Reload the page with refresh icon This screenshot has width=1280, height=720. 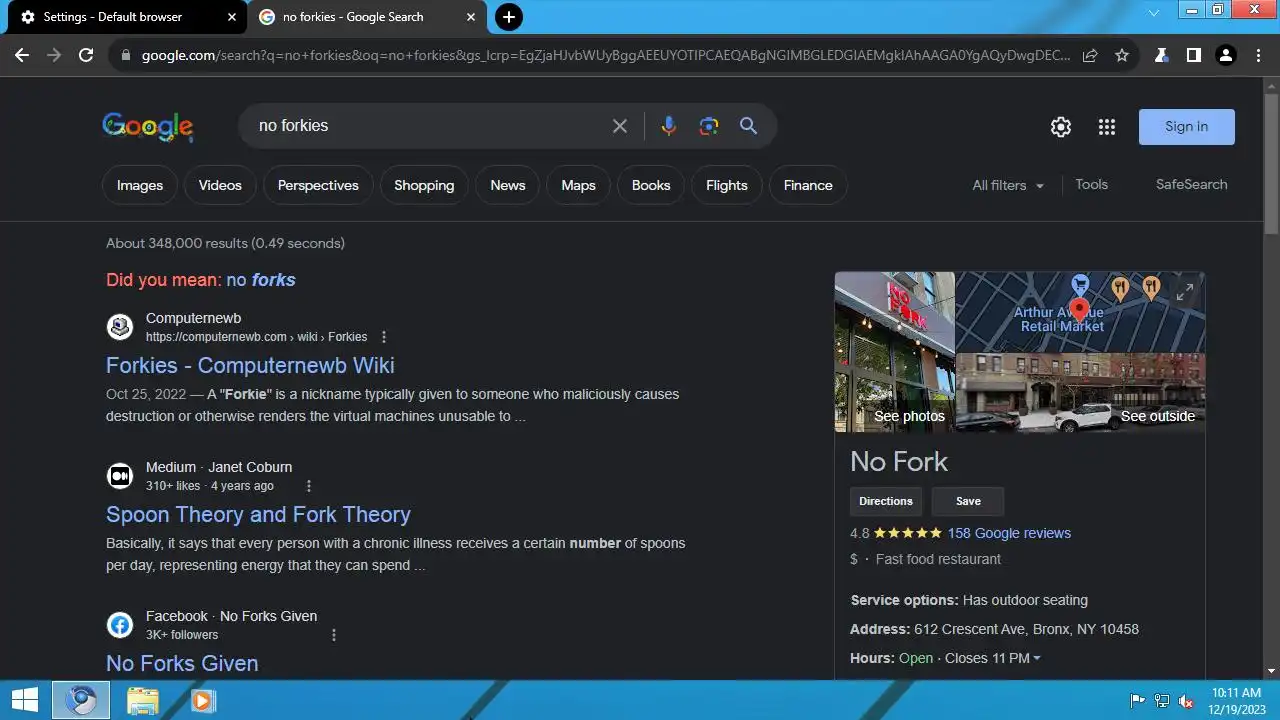[x=86, y=55]
